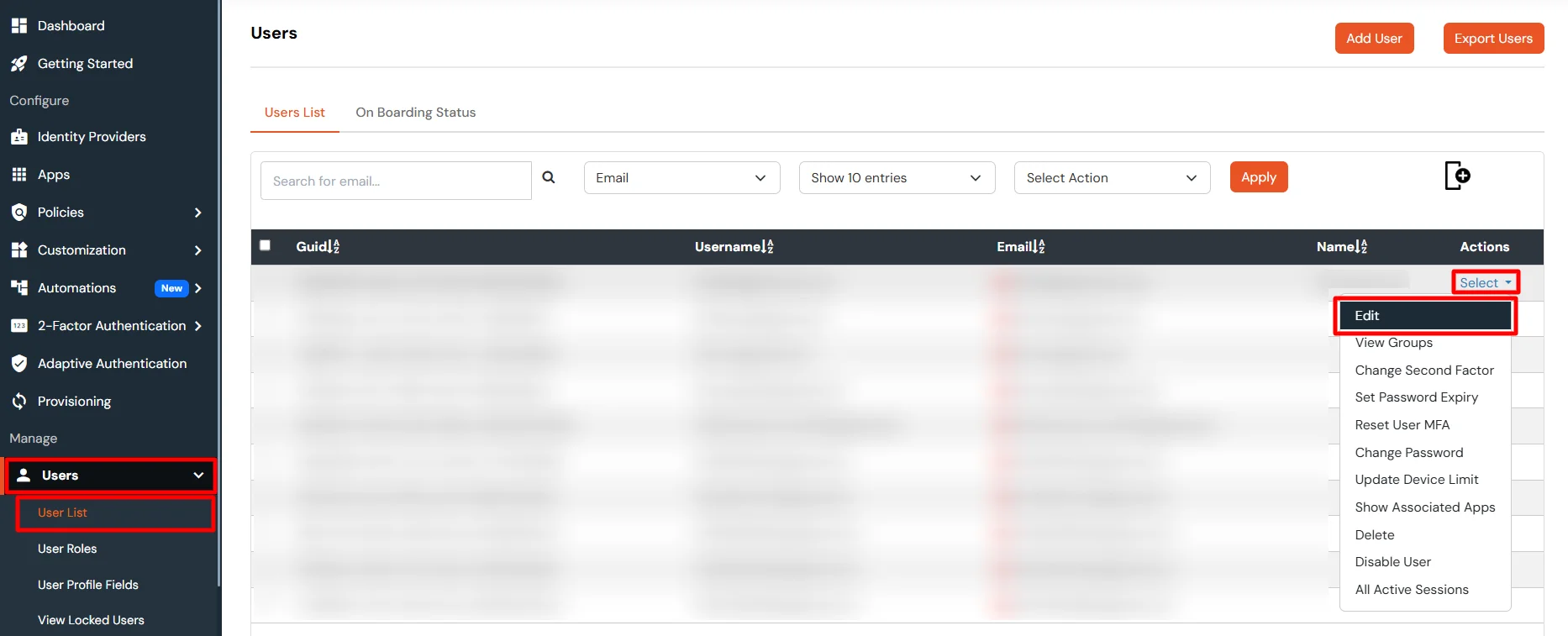Screen dimensions: 1568x636
Task: Click the Adaptive Authentication shield icon
Action: click(x=19, y=364)
